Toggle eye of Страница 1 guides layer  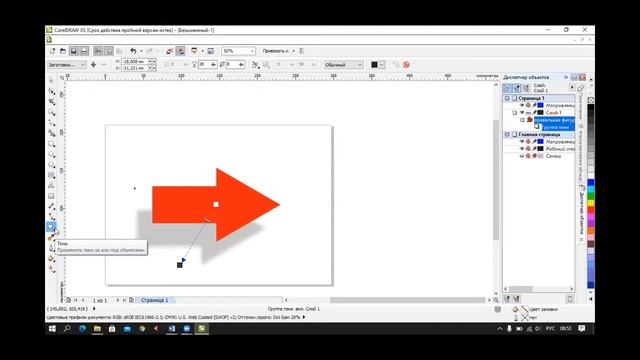[522, 105]
